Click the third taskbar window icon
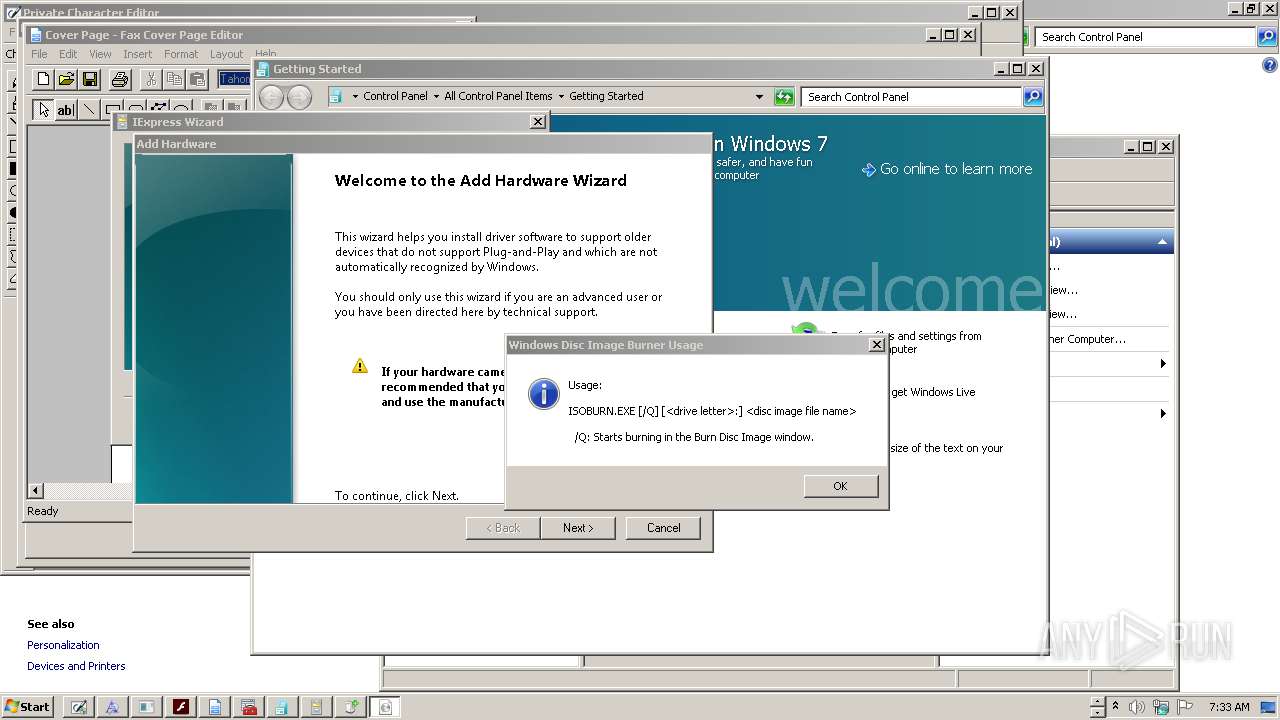The image size is (1280, 720). pyautogui.click(x=146, y=707)
